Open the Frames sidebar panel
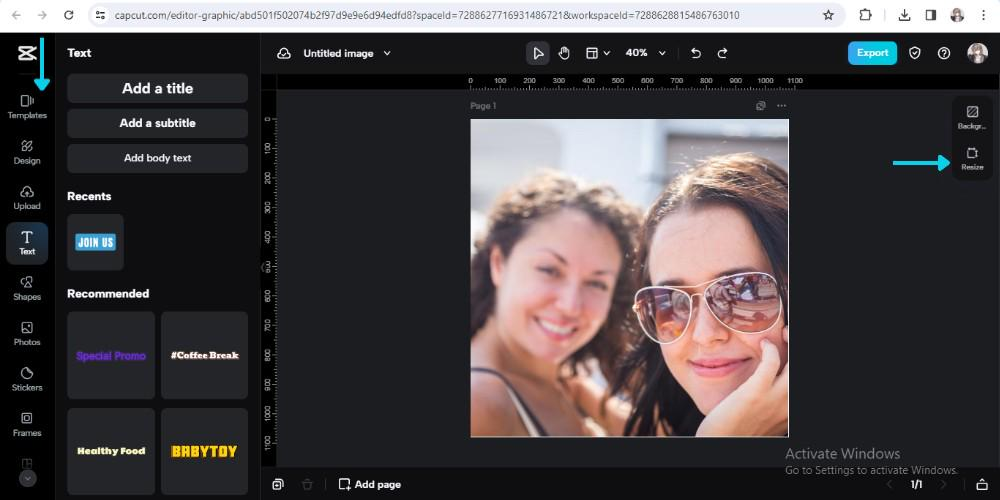This screenshot has width=1000, height=500. point(27,424)
